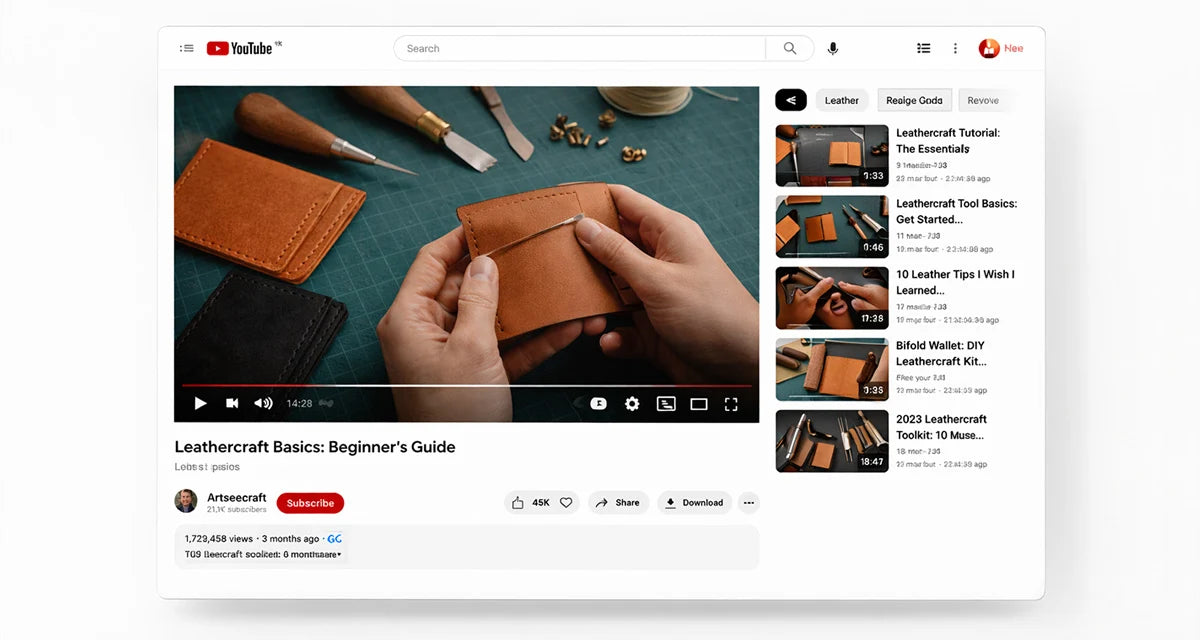Screen dimensions: 1200x640
Task: Toggle subtitles/captions in the player
Action: 666,403
